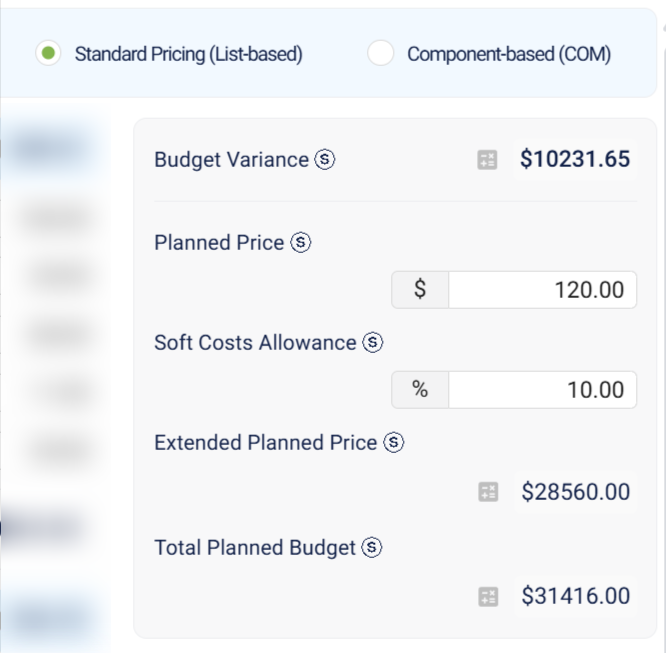
Task: Click the Component-based (COM) label text
Action: pos(509,54)
